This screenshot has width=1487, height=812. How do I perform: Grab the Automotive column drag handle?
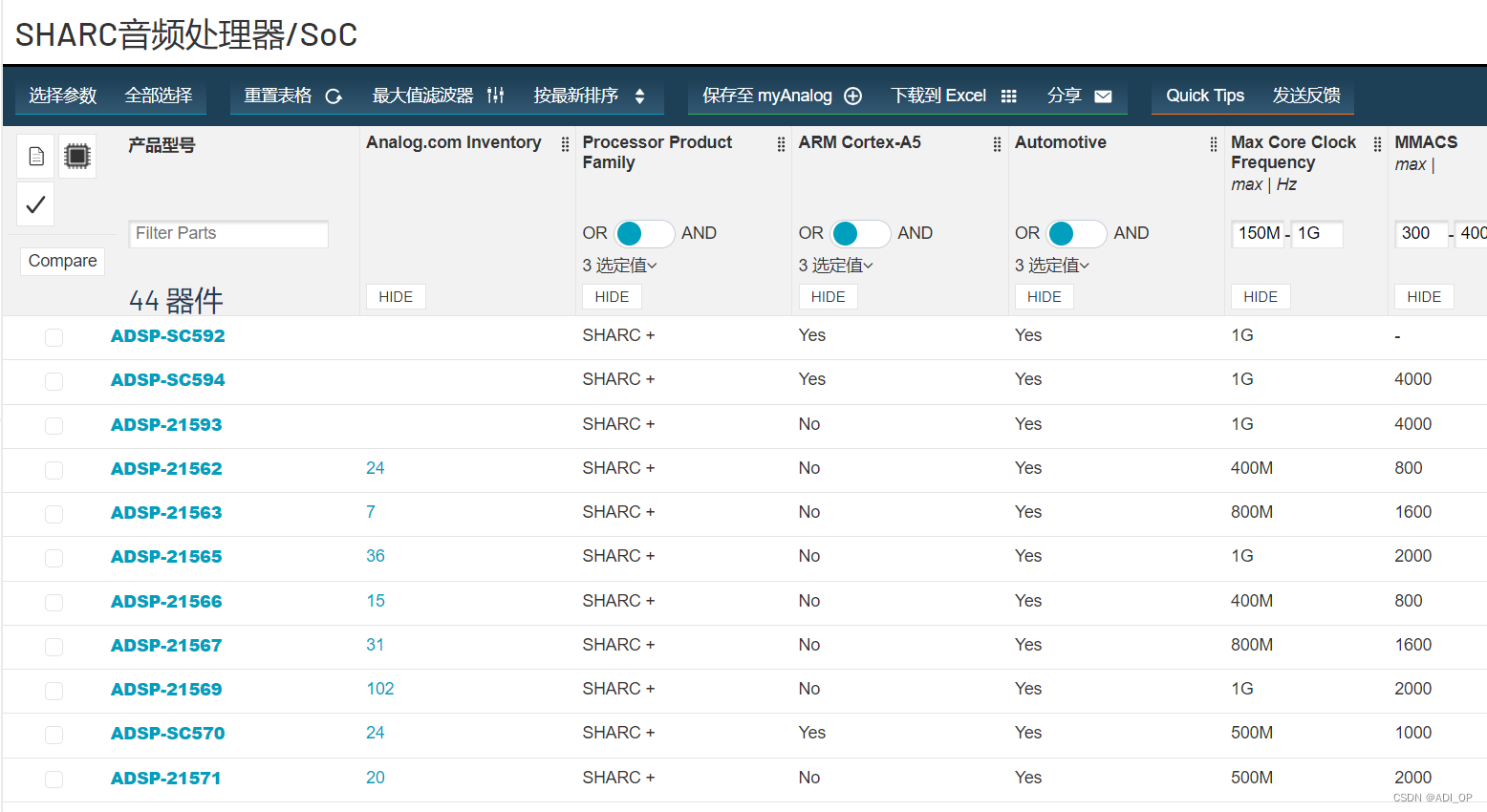coord(1213,144)
